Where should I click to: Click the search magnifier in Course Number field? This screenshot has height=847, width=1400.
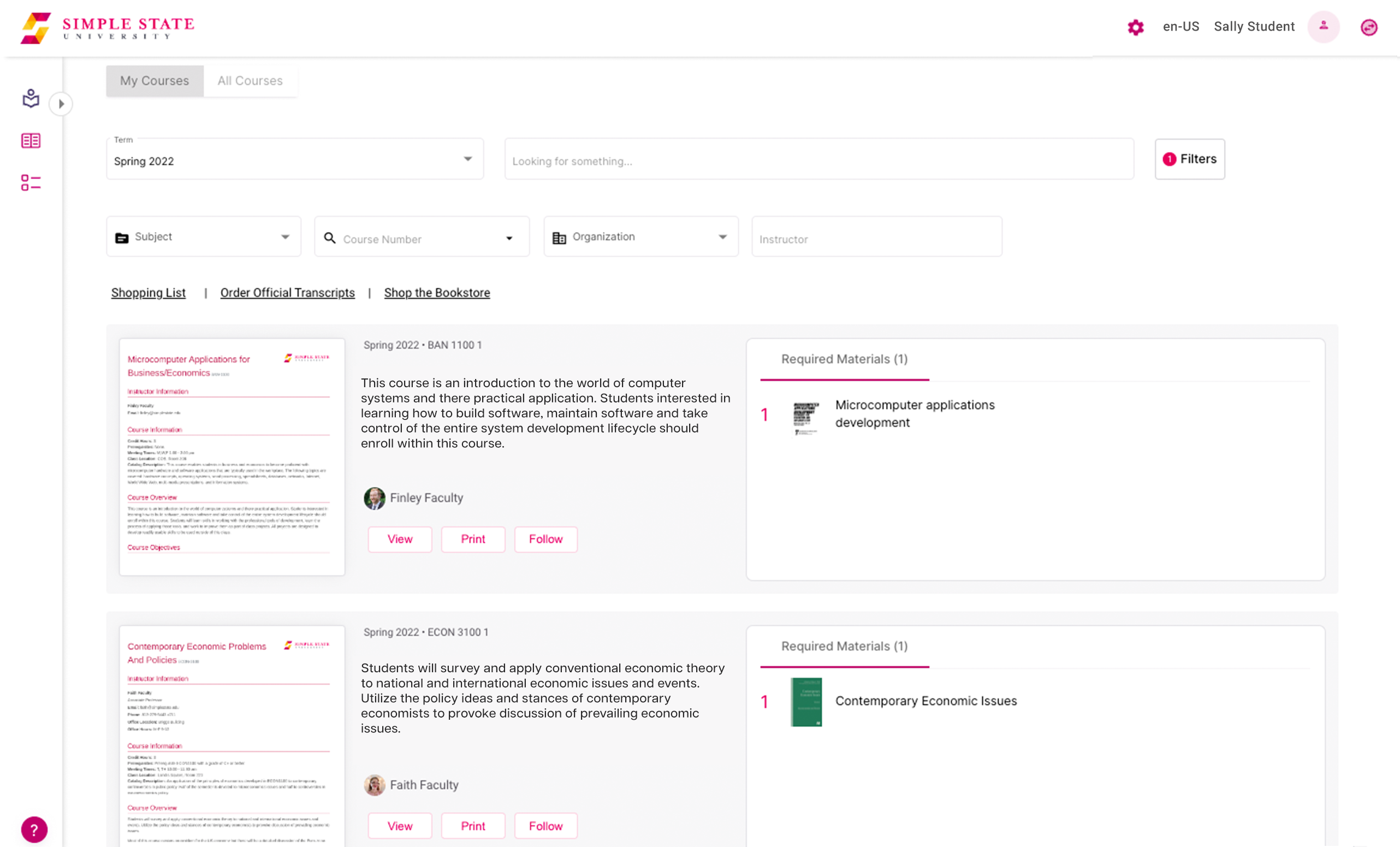pos(330,239)
